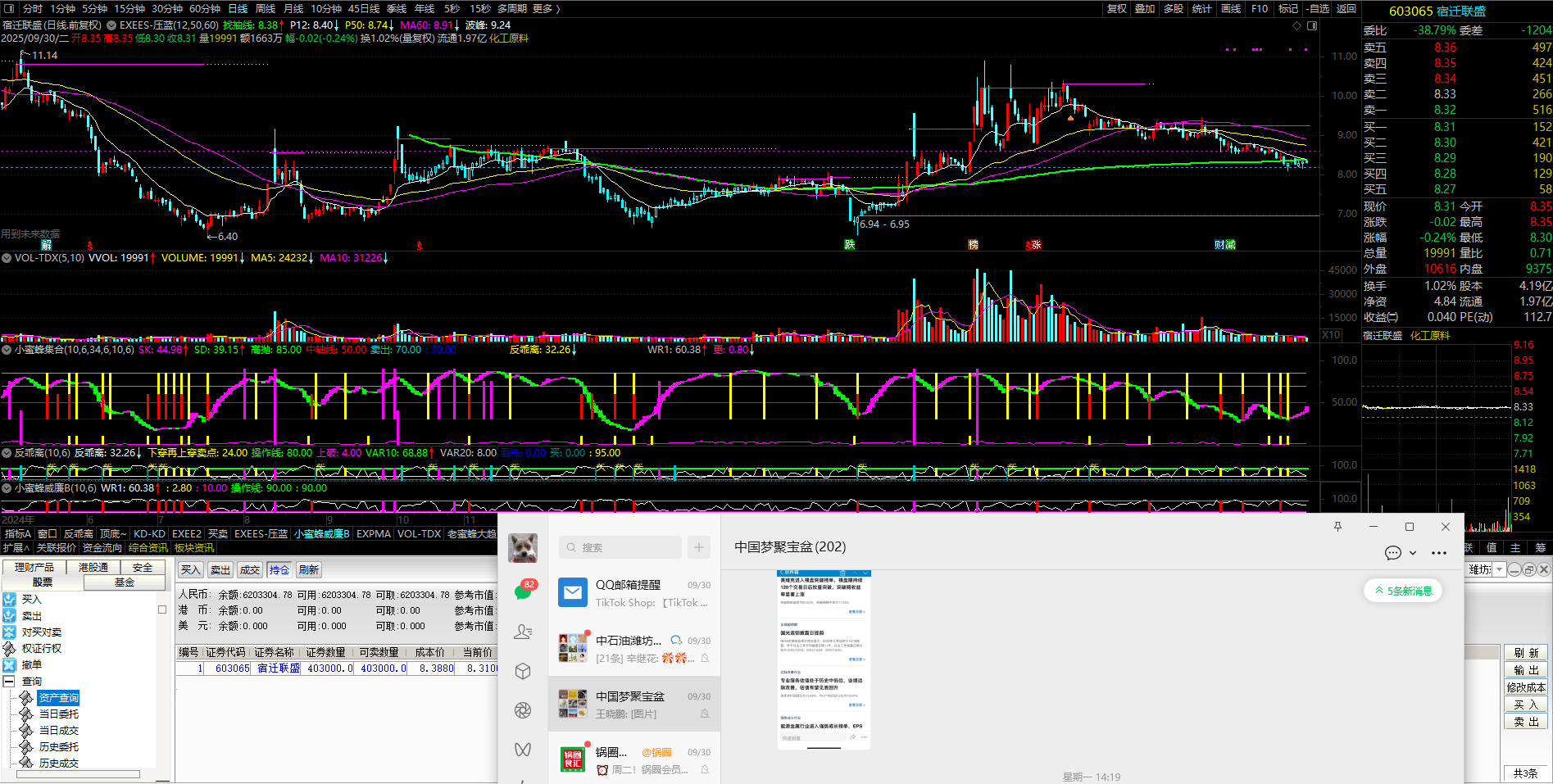Open the three-dots menu in chat header
Image resolution: width=1553 pixels, height=784 pixels.
(1438, 553)
